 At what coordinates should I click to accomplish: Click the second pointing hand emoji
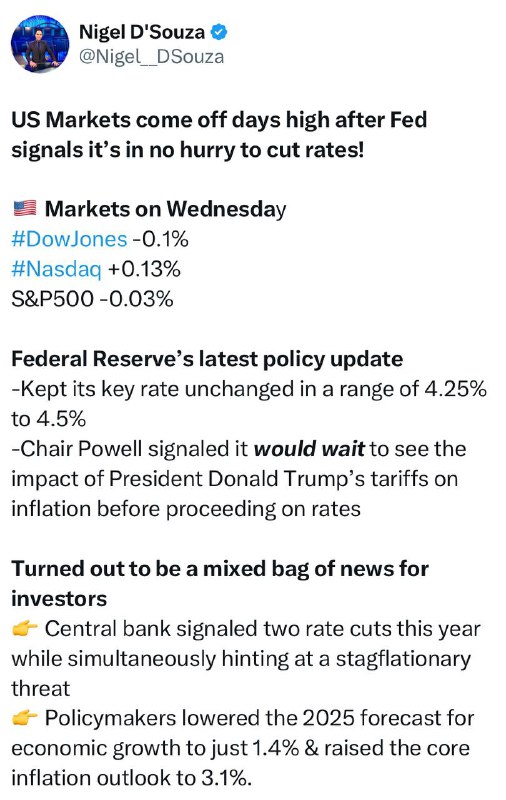(24, 718)
